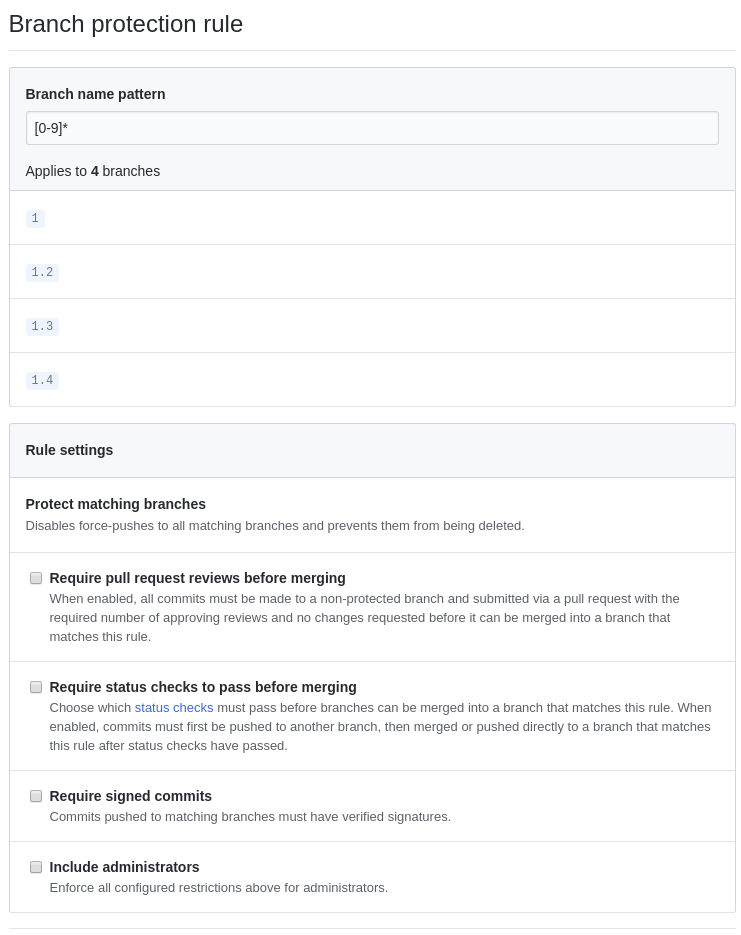Enable Require pull request reviews checkbox
The height and width of the screenshot is (935, 741).
[x=36, y=578]
